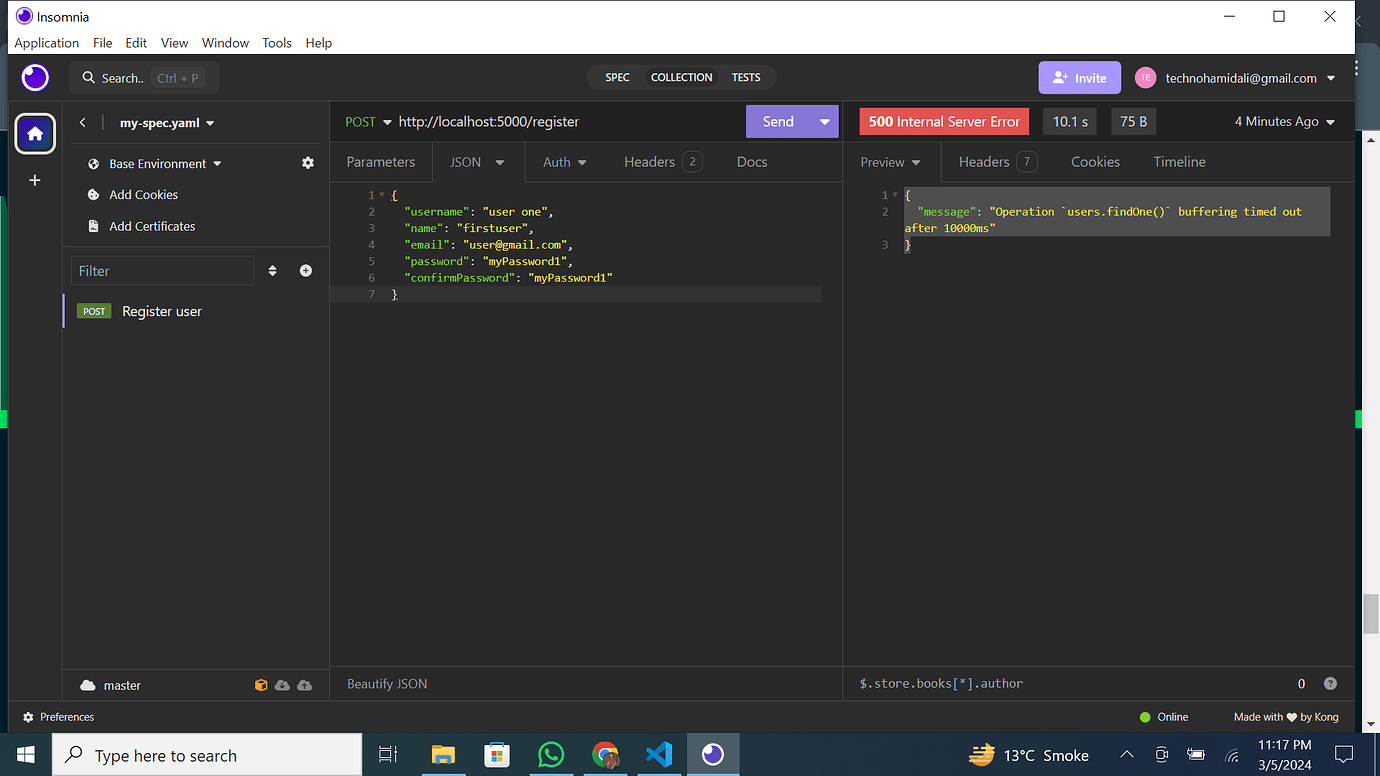Image resolution: width=1380 pixels, height=776 pixels.
Task: Open the Tools menu
Action: point(277,42)
